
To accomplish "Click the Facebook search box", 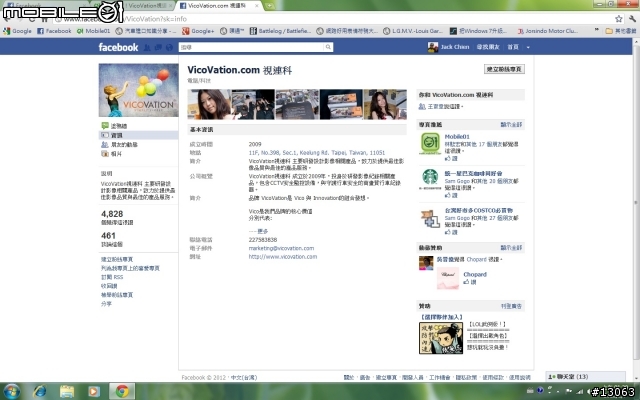I will [251, 47].
